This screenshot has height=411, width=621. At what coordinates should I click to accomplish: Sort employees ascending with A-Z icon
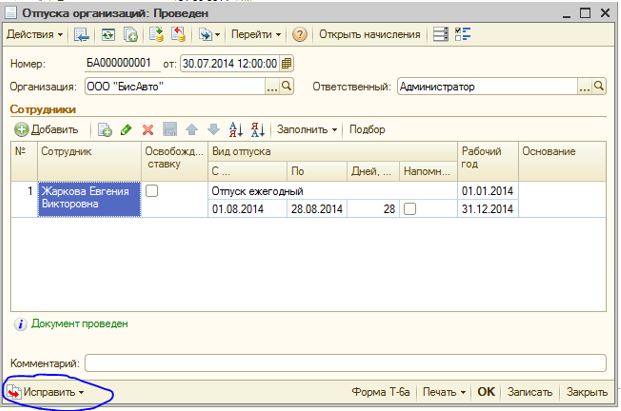(x=236, y=130)
